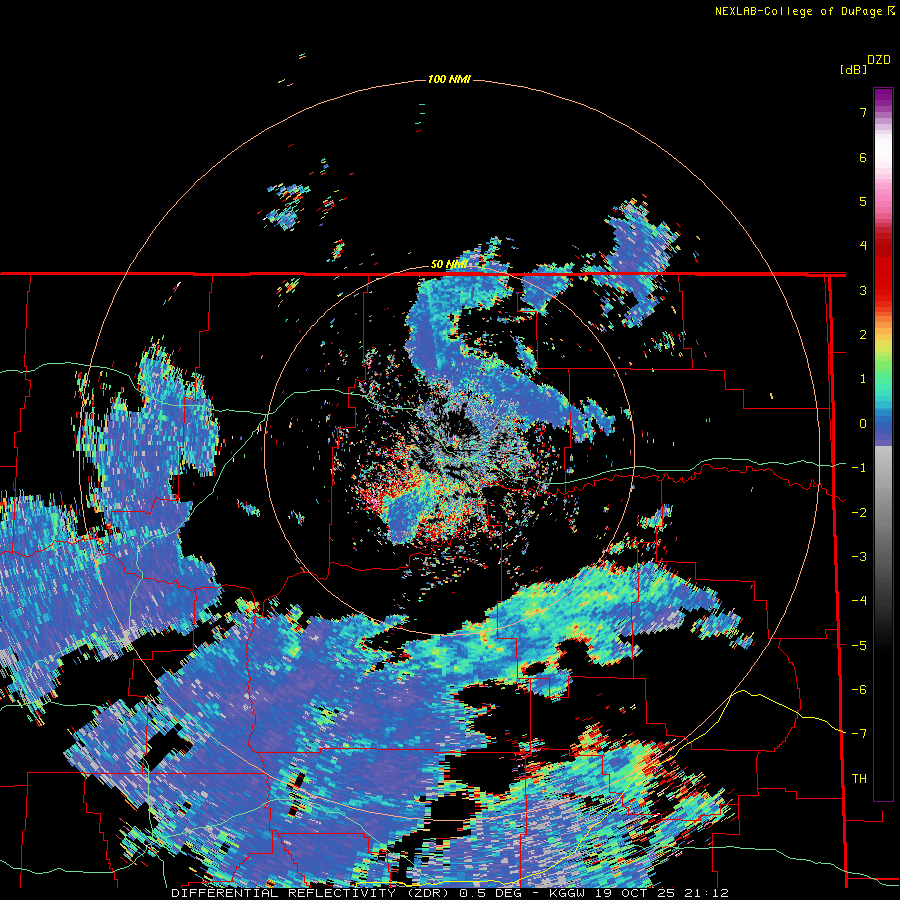This screenshot has height=900, width=900.
Task: Click the -5 scale label
Action: point(859,646)
